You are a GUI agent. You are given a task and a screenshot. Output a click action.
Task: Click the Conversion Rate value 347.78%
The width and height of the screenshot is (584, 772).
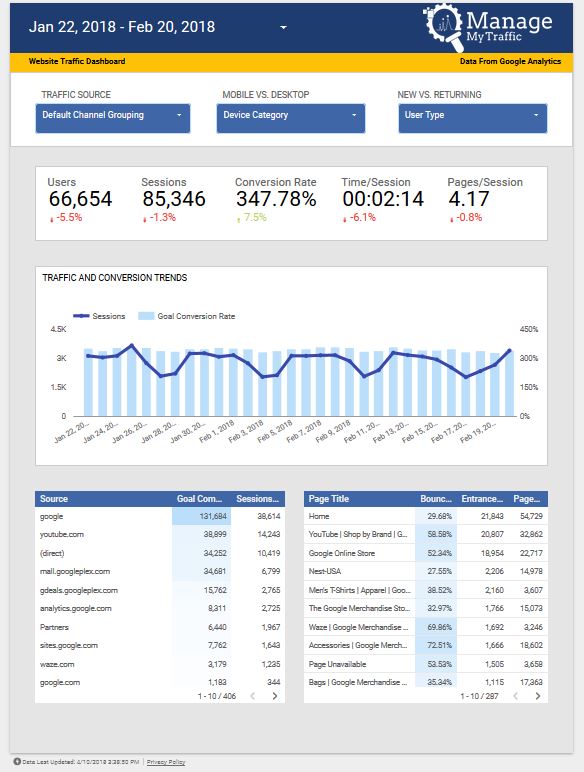coord(276,199)
